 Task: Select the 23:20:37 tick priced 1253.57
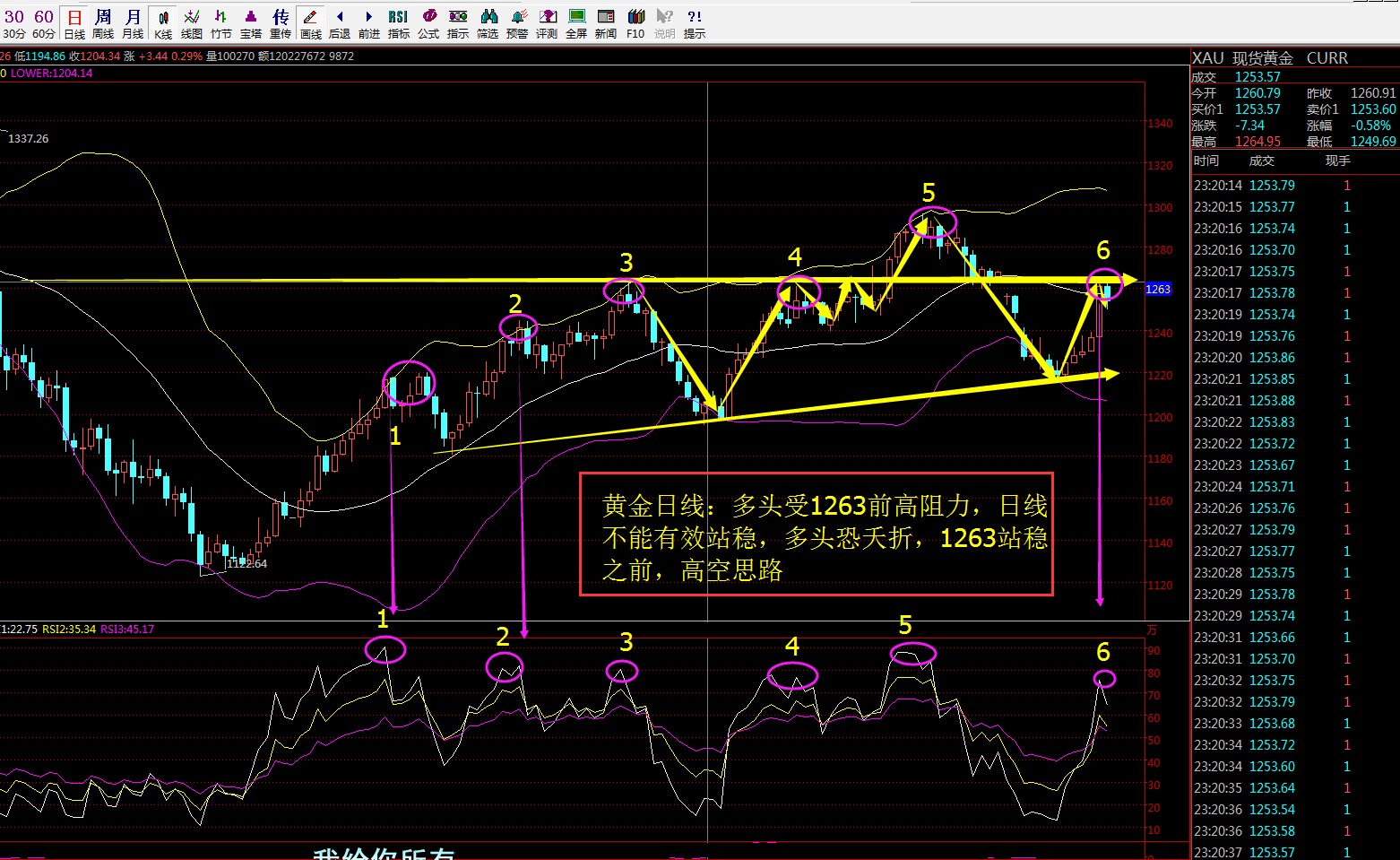pyautogui.click(x=1294, y=852)
